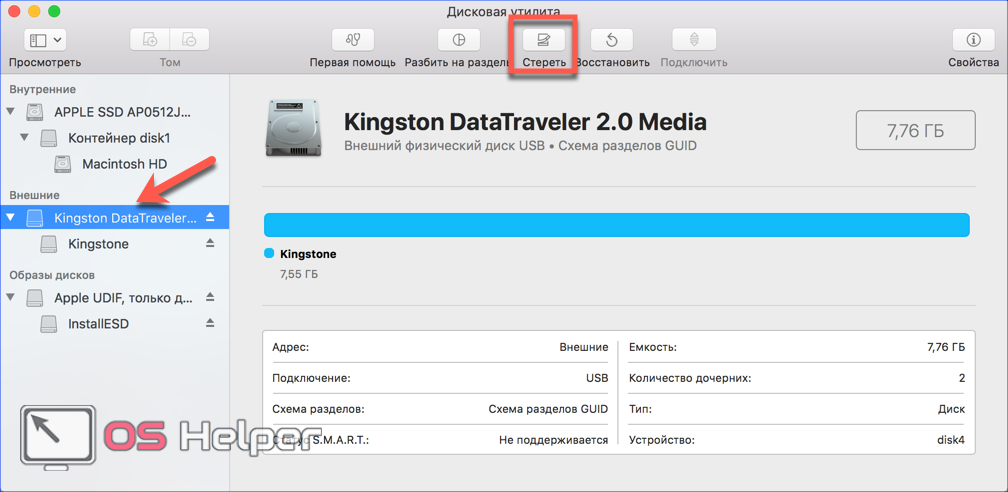1008x492 pixels.
Task: Click the blue Kingstone legend dot
Action: [269, 253]
